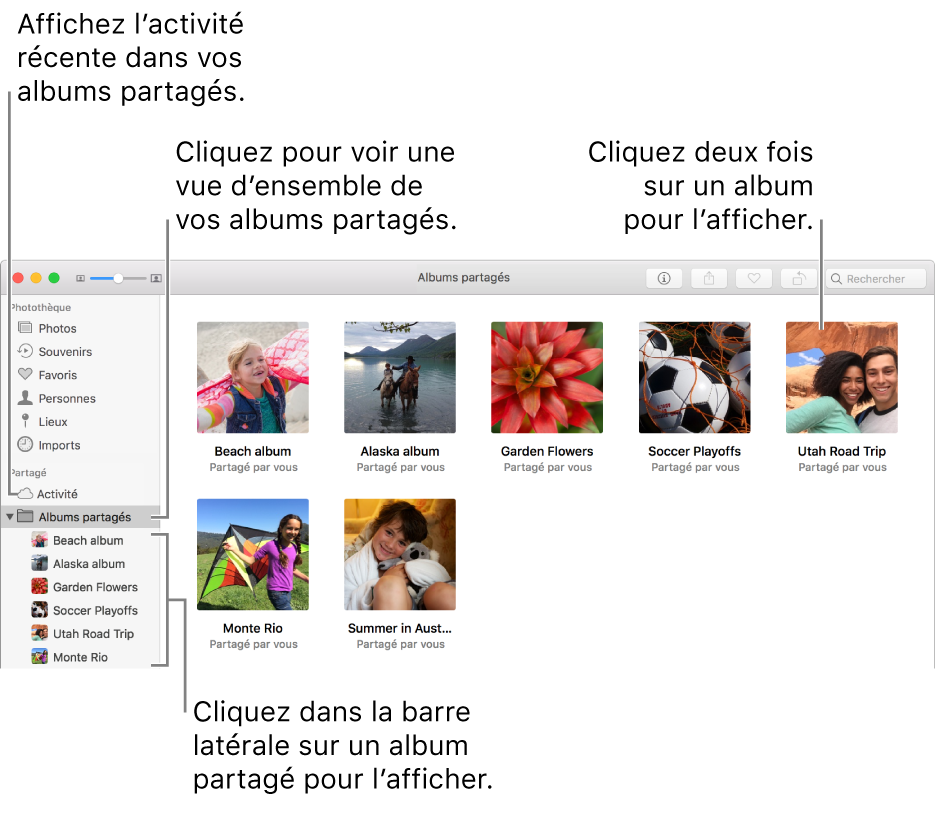Go to Personnes in sidebar
935x817 pixels.
66,399
